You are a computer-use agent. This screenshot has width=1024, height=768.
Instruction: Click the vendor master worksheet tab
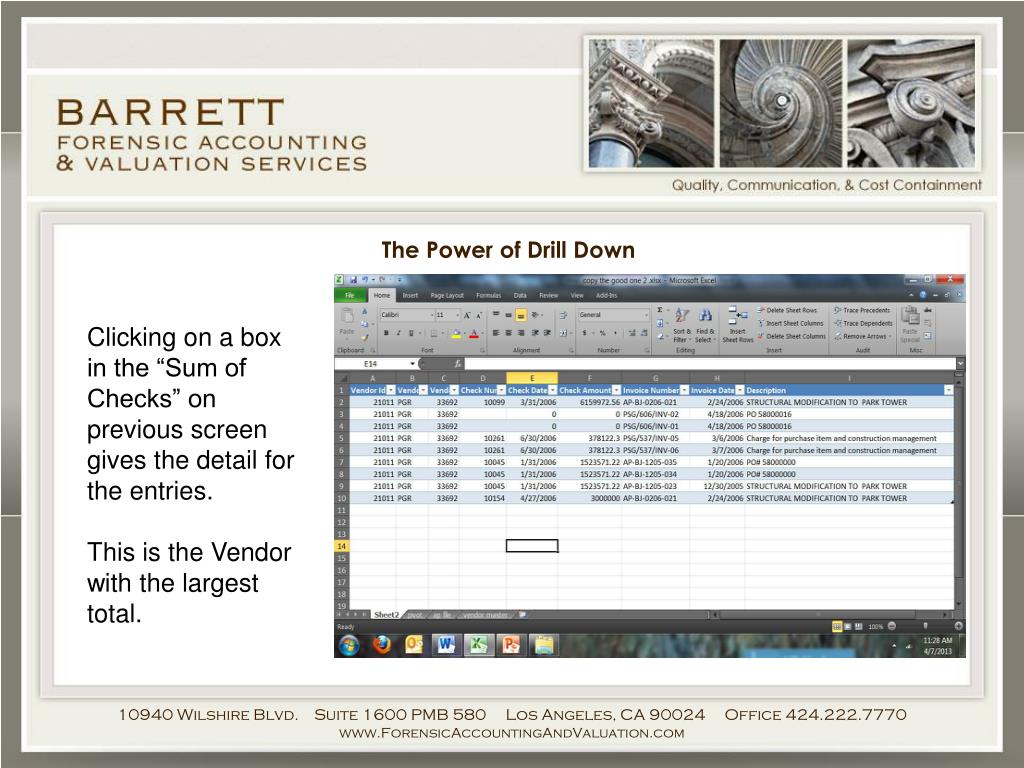485,615
